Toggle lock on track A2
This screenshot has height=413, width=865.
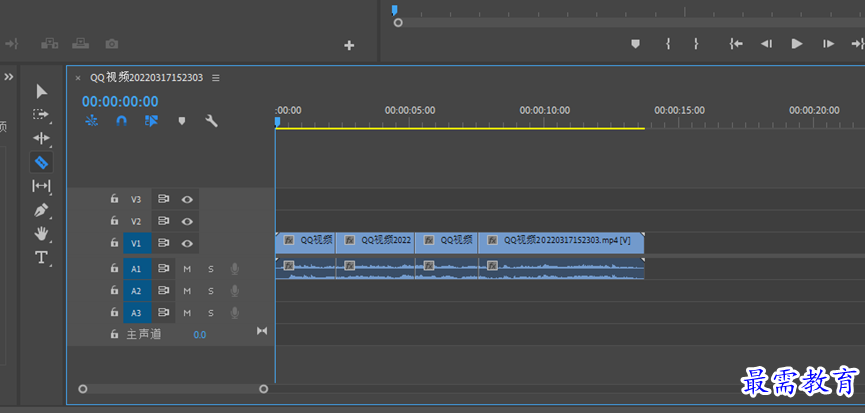click(114, 290)
